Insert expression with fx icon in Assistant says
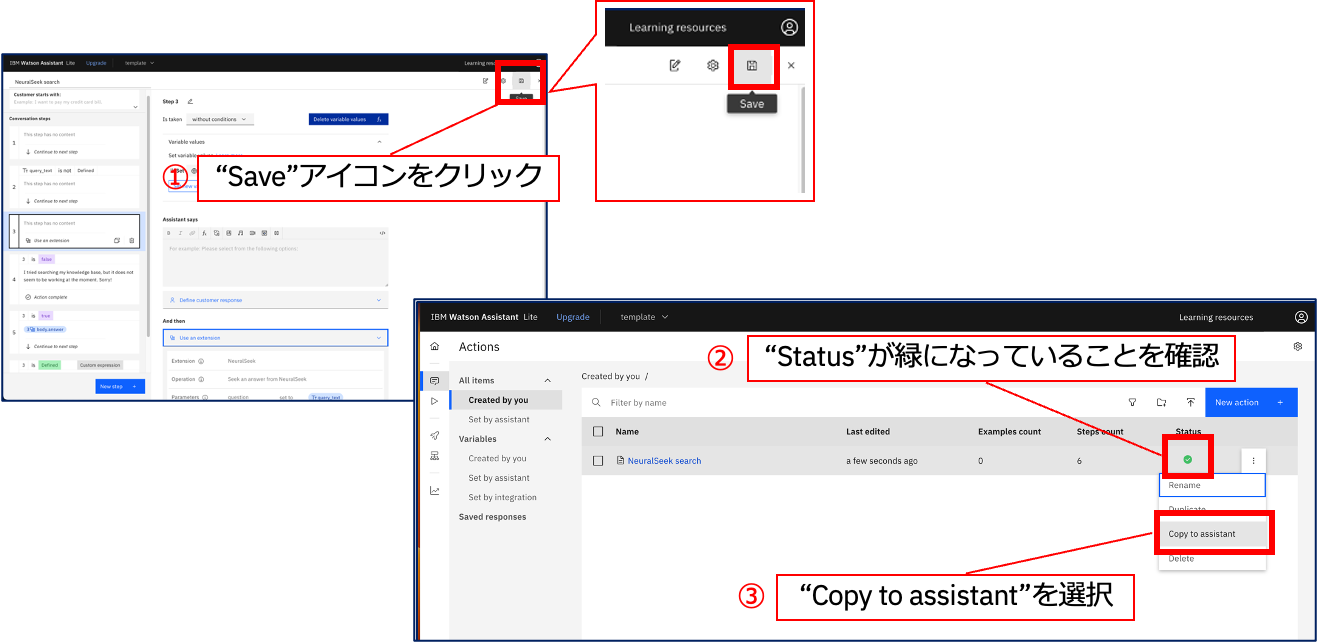 (204, 233)
